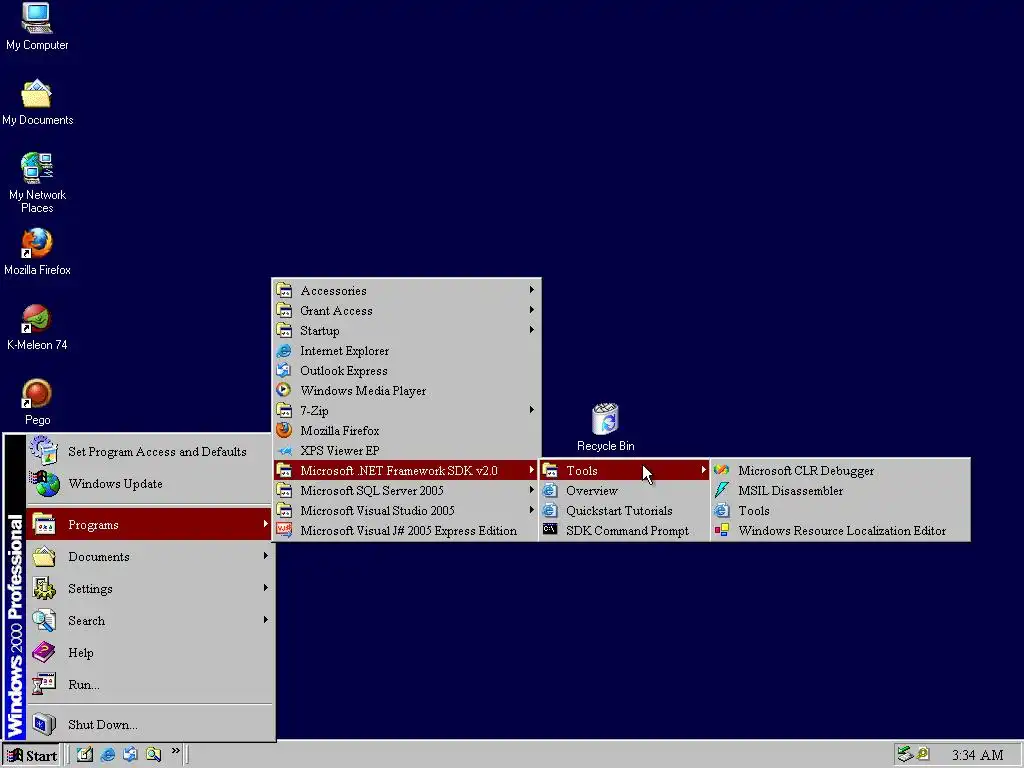1024x768 pixels.
Task: Click the Overview item's icon in SDK submenu
Action: pos(550,490)
